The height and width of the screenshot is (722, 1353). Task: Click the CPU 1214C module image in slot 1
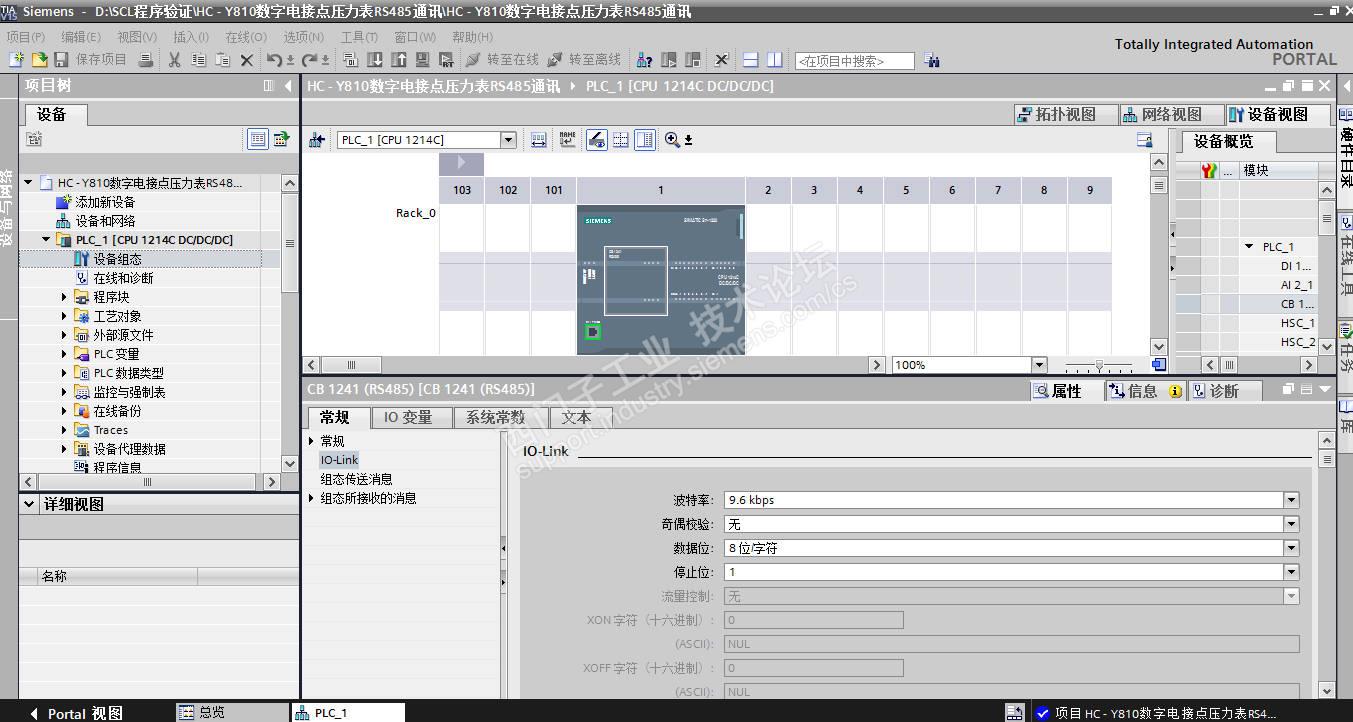coord(661,279)
